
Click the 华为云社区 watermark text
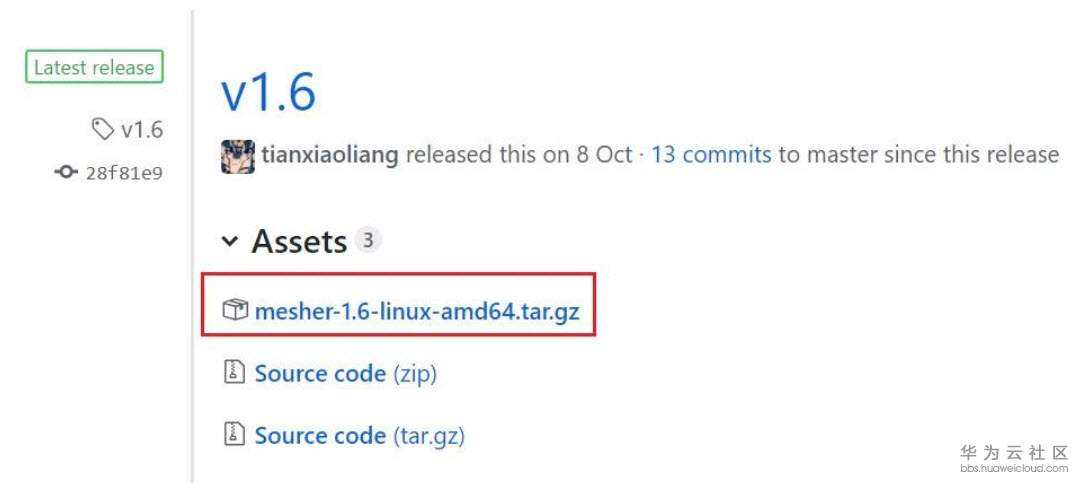tap(1014, 452)
